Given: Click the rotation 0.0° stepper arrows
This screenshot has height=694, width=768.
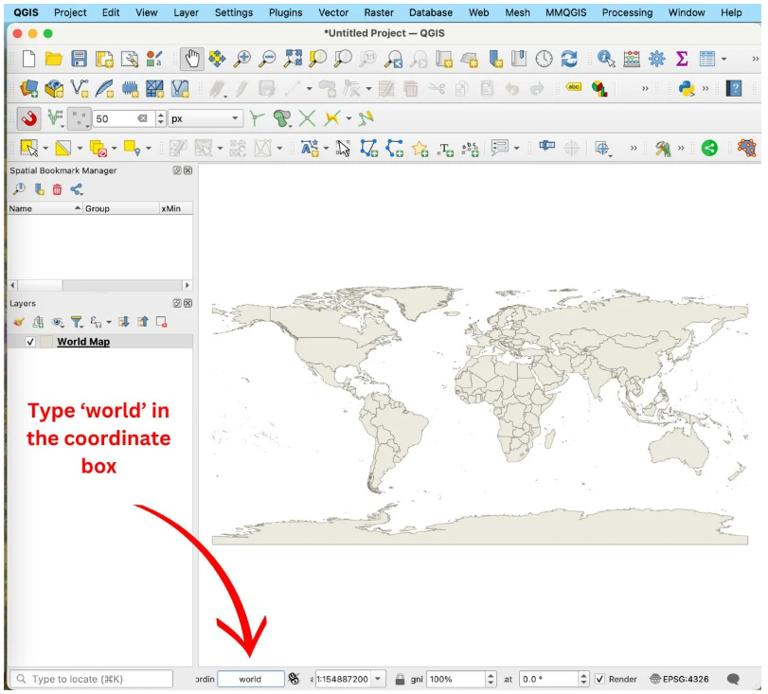Looking at the screenshot, I should pyautogui.click(x=583, y=679).
